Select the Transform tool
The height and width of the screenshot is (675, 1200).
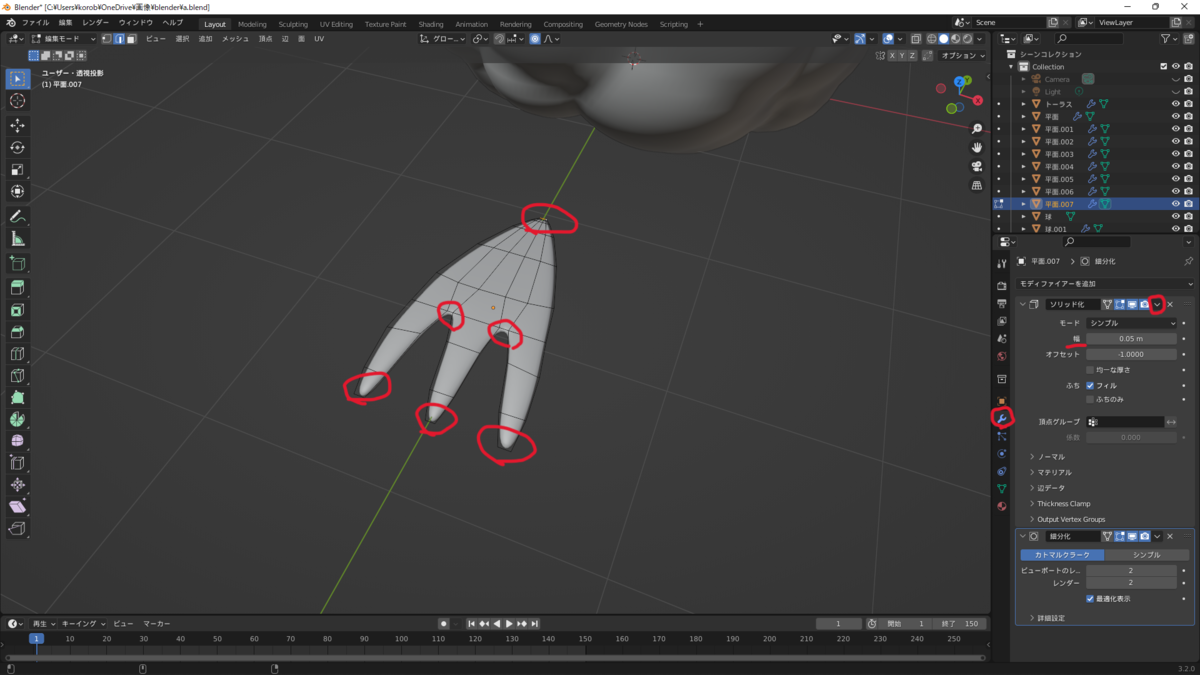click(17, 192)
